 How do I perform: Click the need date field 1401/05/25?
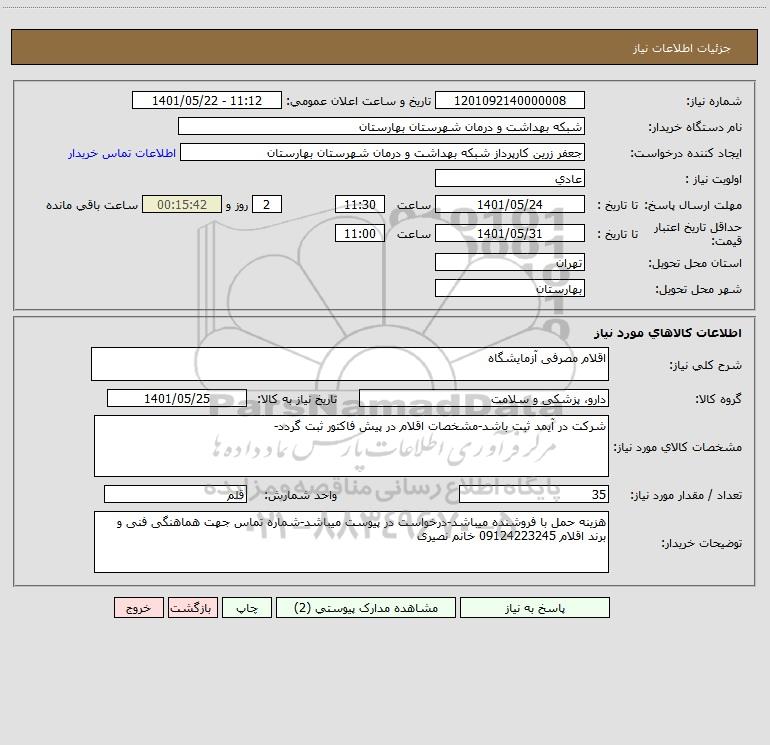[177, 399]
